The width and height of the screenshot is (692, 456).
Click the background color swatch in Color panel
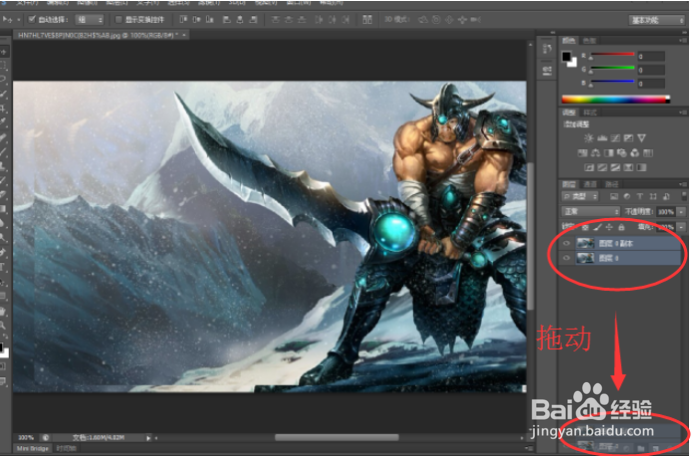573,63
